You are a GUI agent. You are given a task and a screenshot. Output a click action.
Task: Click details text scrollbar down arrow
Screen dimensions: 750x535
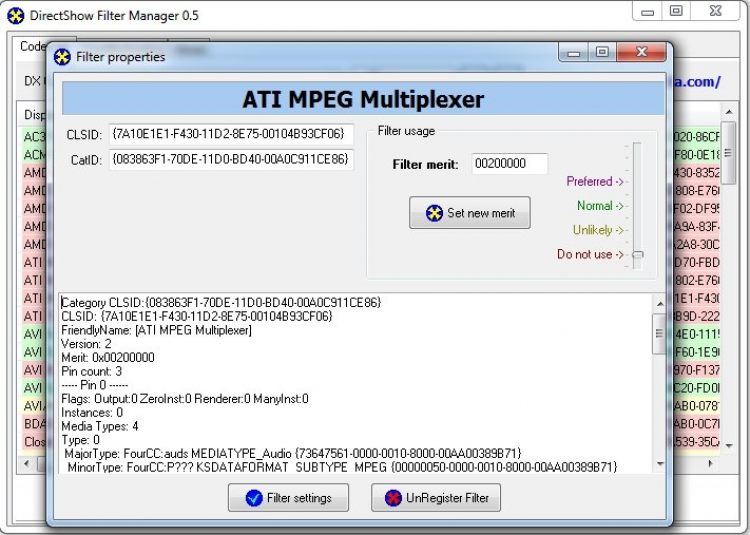tap(660, 463)
